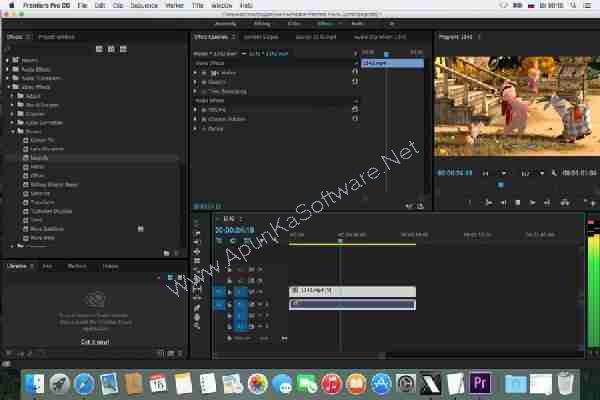Reset the Opacity effect parameters
600x400 pixels.
[355, 81]
